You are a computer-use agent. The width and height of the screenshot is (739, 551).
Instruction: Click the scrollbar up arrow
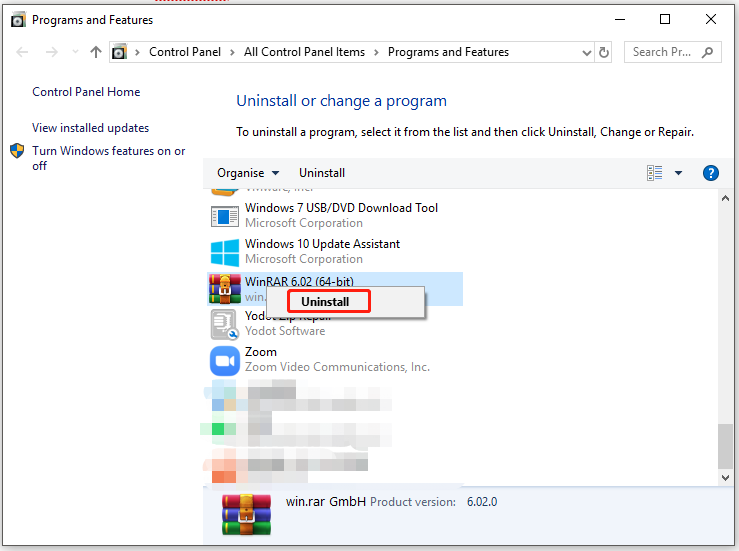[725, 198]
